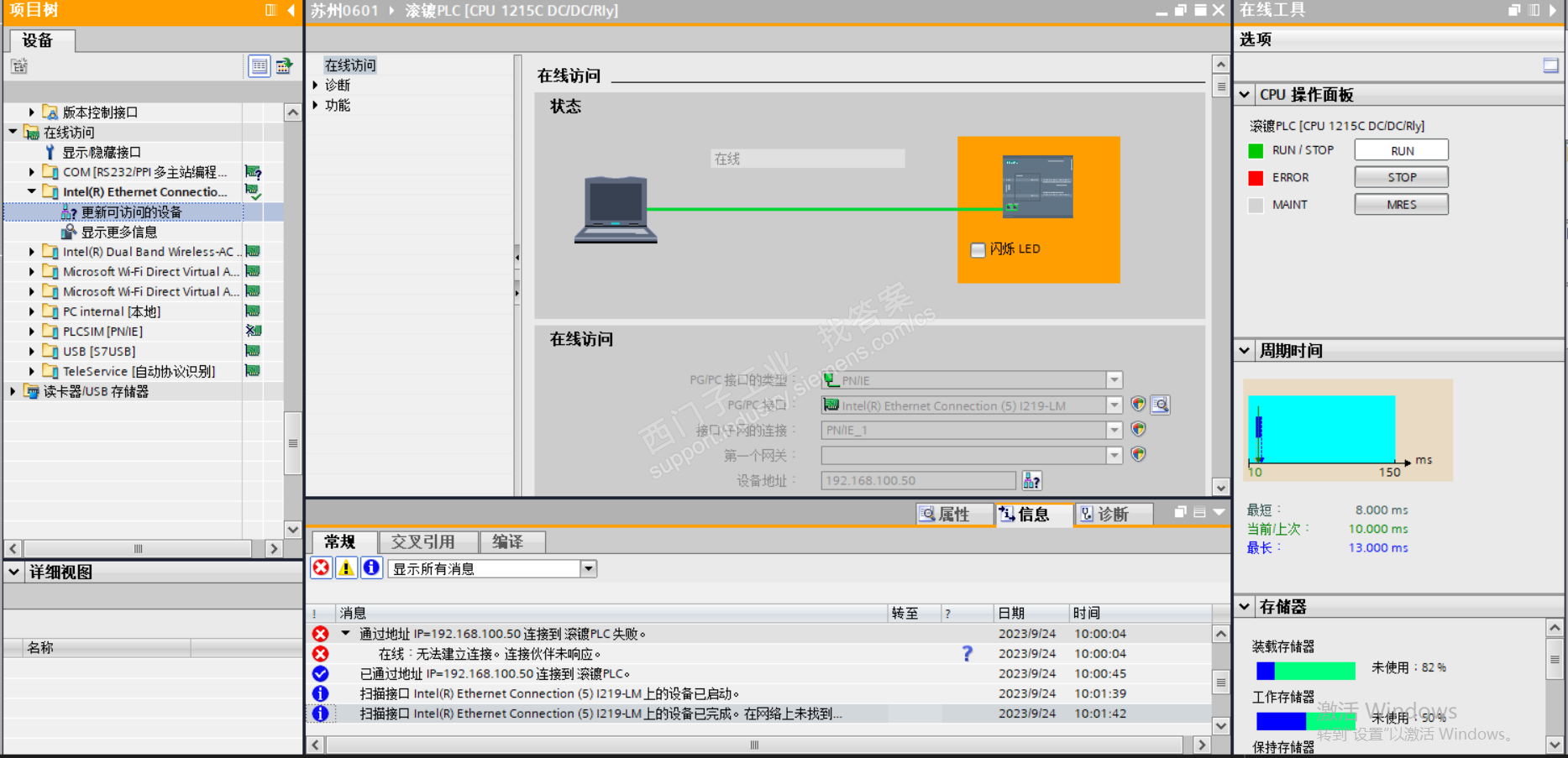This screenshot has height=758, width=1568.
Task: Collapse the 详细视图 panel
Action: click(x=14, y=572)
